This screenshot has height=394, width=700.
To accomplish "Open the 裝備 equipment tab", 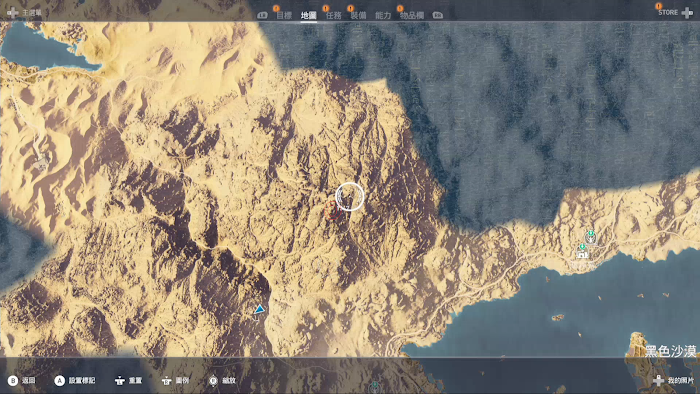I will (358, 15).
